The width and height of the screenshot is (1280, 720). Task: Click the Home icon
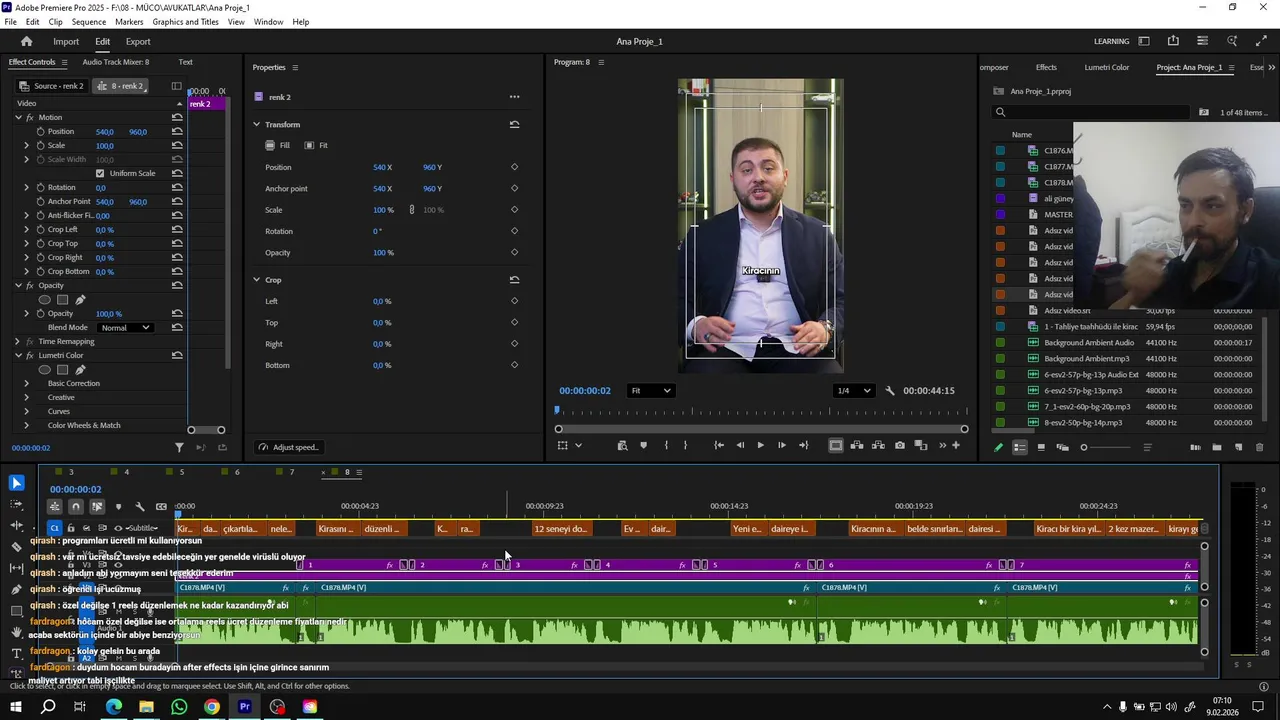tap(26, 41)
